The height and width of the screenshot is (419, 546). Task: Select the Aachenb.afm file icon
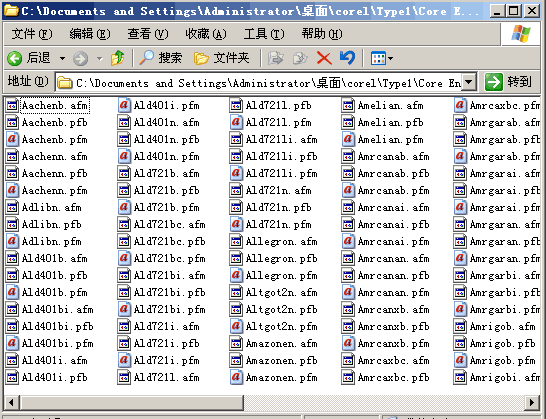12,105
